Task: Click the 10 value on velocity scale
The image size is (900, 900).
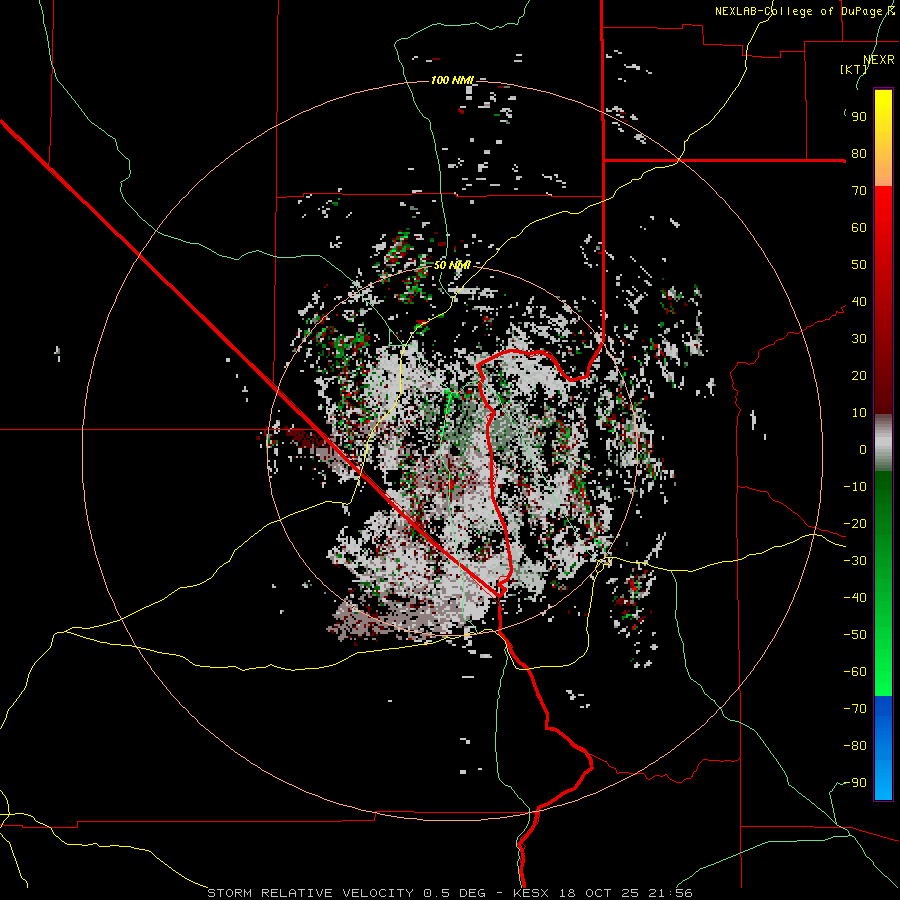Action: pyautogui.click(x=859, y=413)
